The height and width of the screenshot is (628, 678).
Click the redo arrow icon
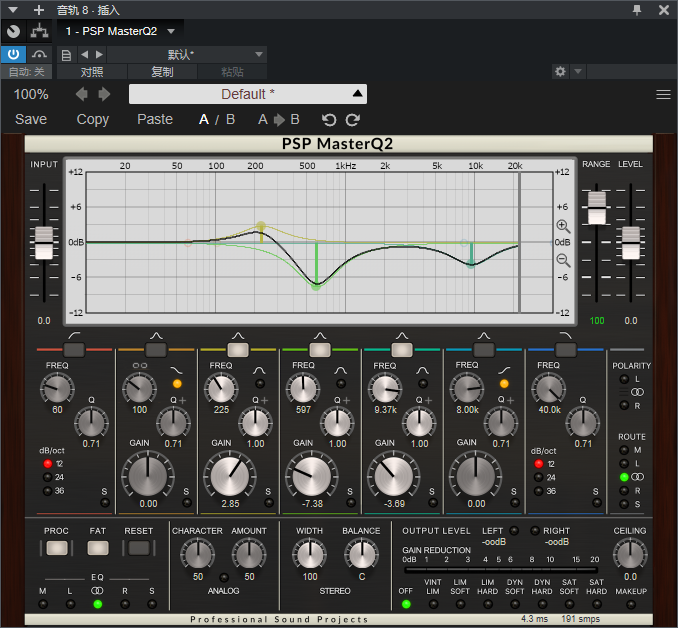352,120
